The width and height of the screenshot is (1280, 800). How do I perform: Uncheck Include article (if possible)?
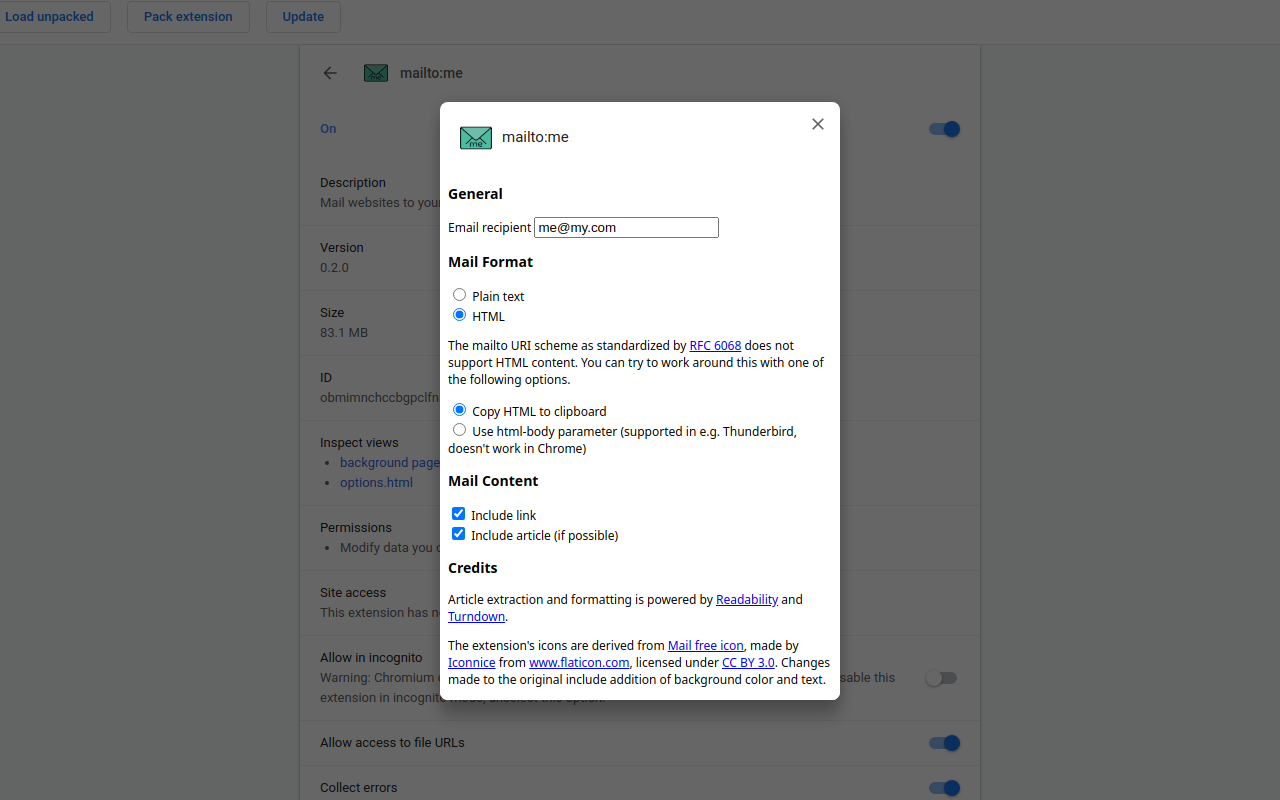(x=458, y=533)
